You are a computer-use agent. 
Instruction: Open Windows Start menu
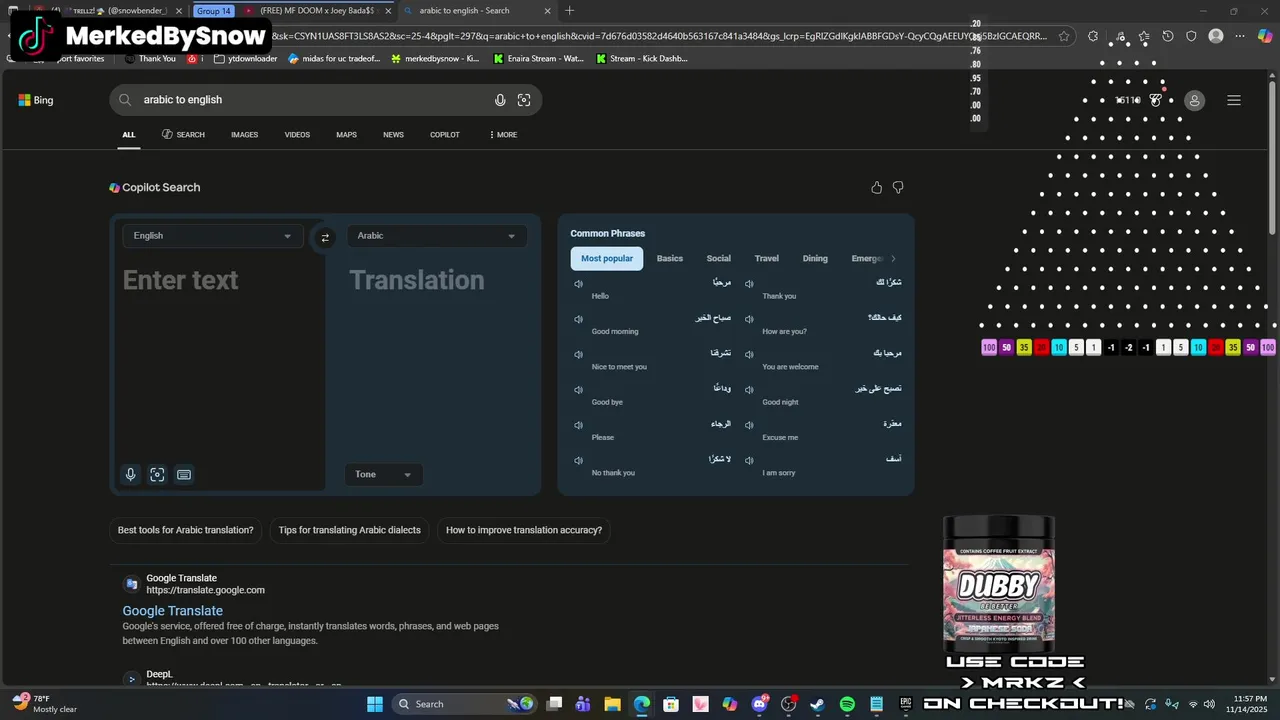tap(374, 704)
